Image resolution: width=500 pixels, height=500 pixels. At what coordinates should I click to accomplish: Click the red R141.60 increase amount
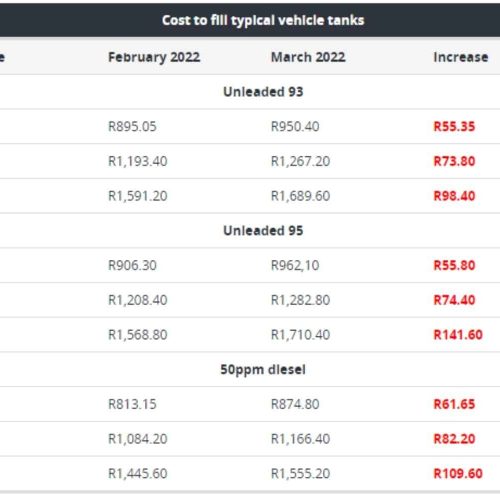click(x=458, y=335)
